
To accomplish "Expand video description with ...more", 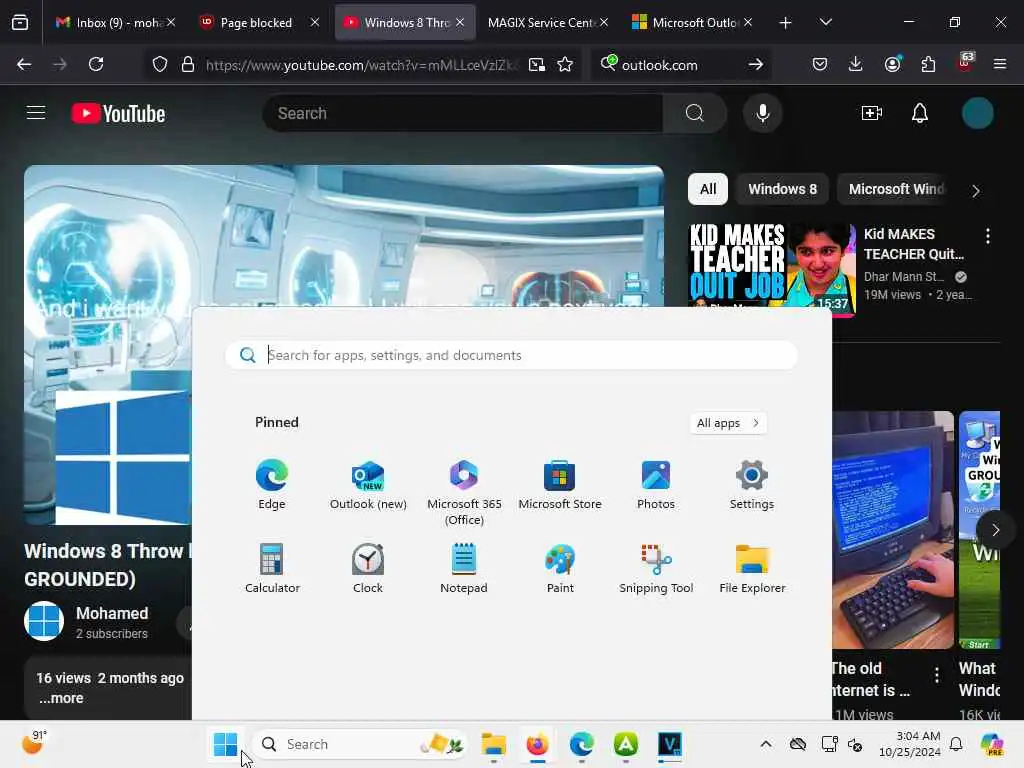I will pos(61,698).
